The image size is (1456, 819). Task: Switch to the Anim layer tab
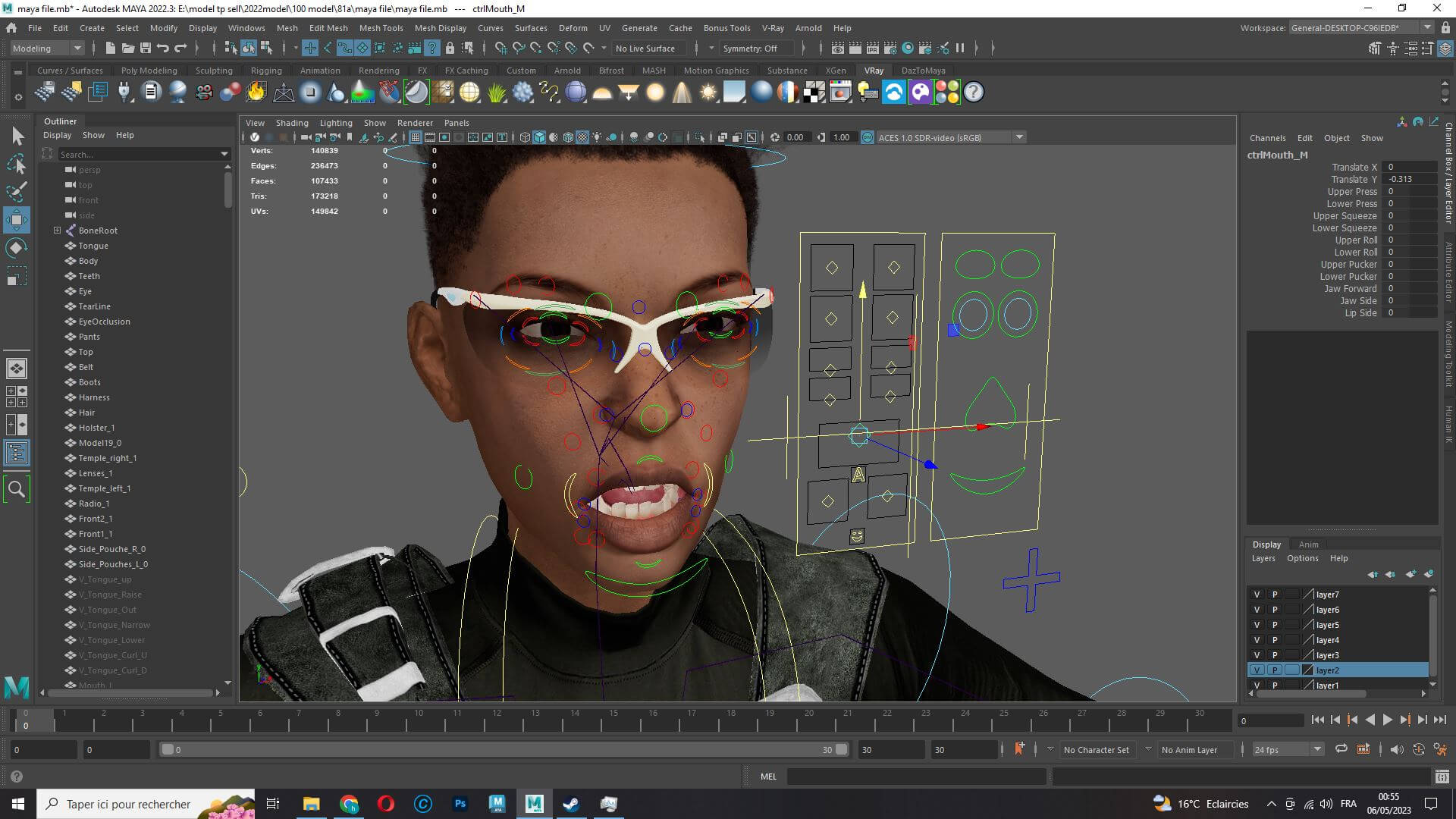(1308, 544)
